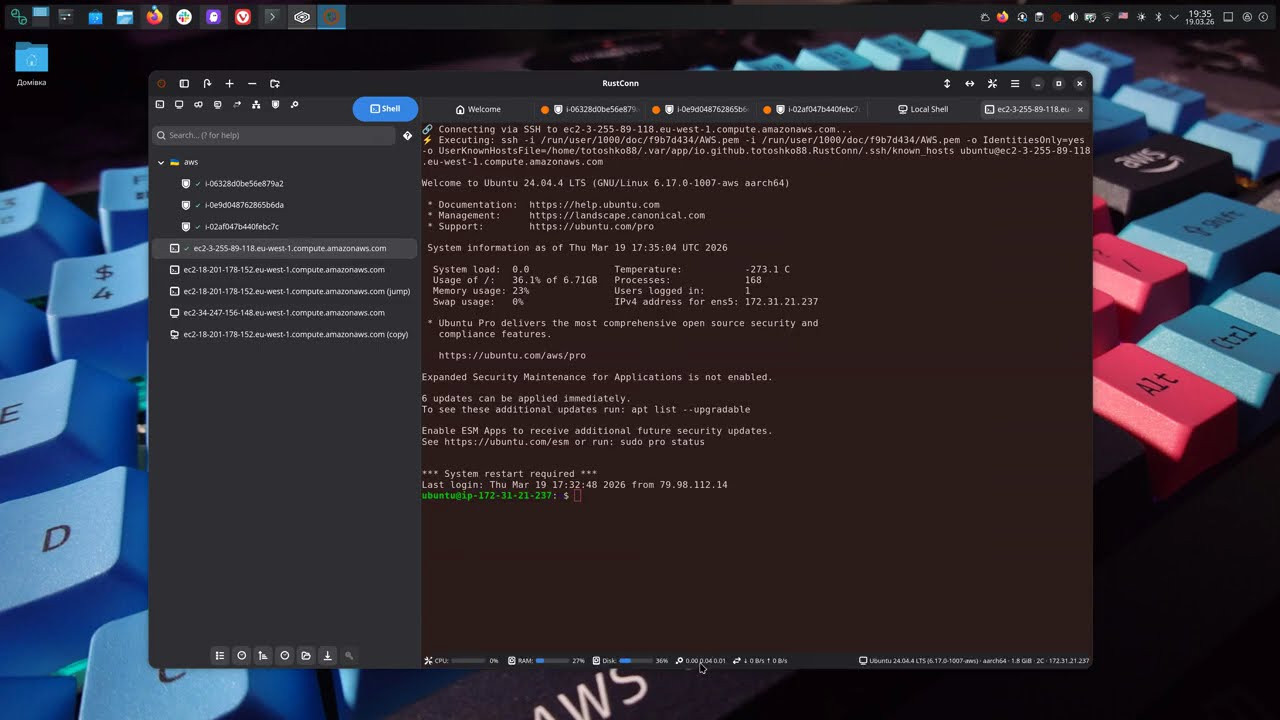Click the key filter icon above search

[x=294, y=105]
